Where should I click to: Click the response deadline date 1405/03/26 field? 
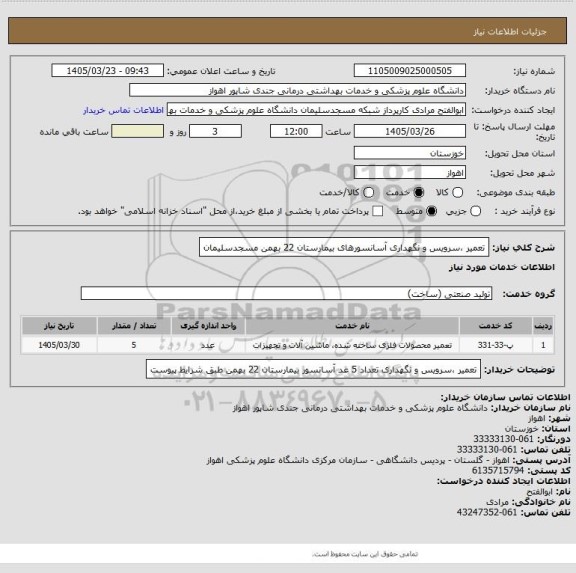pos(410,131)
